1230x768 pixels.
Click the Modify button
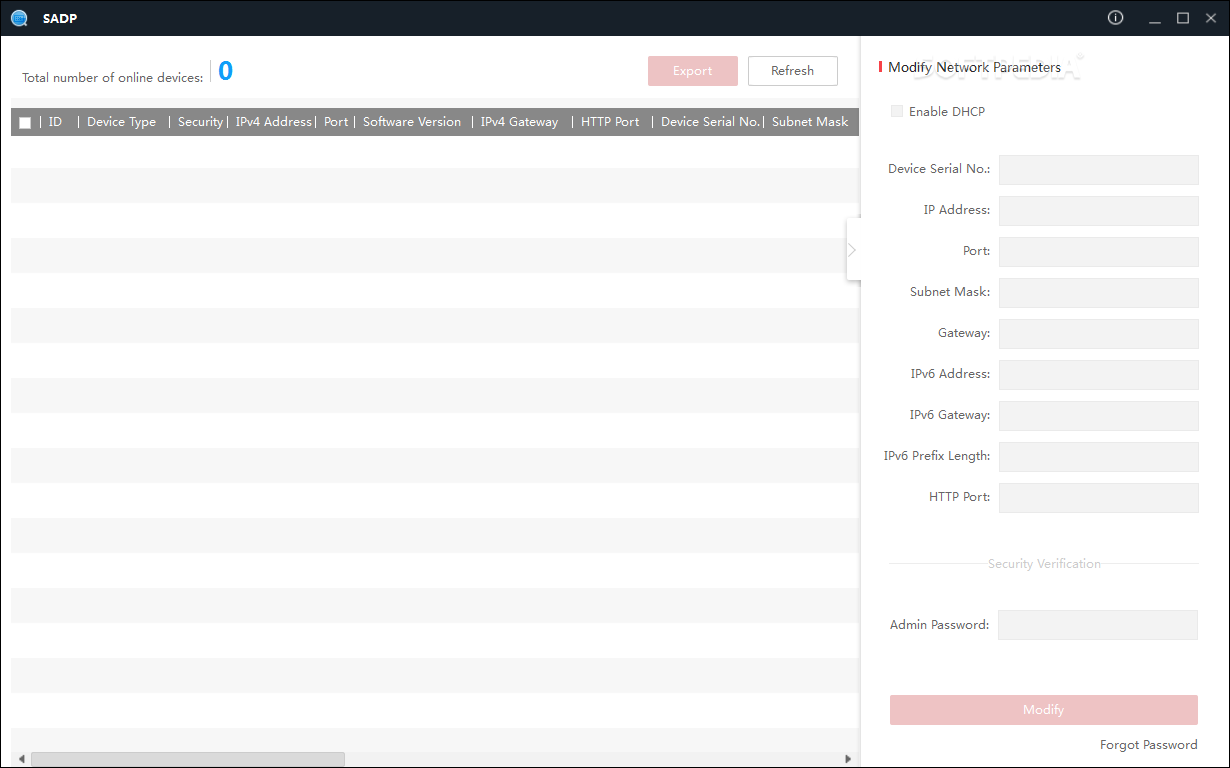(x=1043, y=710)
